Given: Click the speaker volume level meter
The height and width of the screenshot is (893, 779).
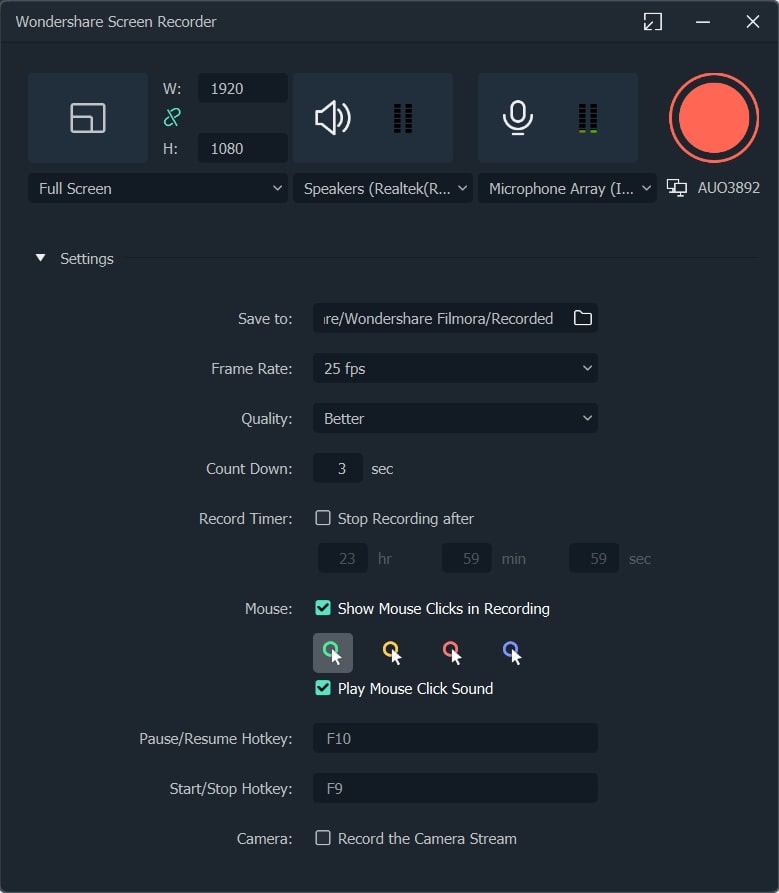Looking at the screenshot, I should 403,118.
